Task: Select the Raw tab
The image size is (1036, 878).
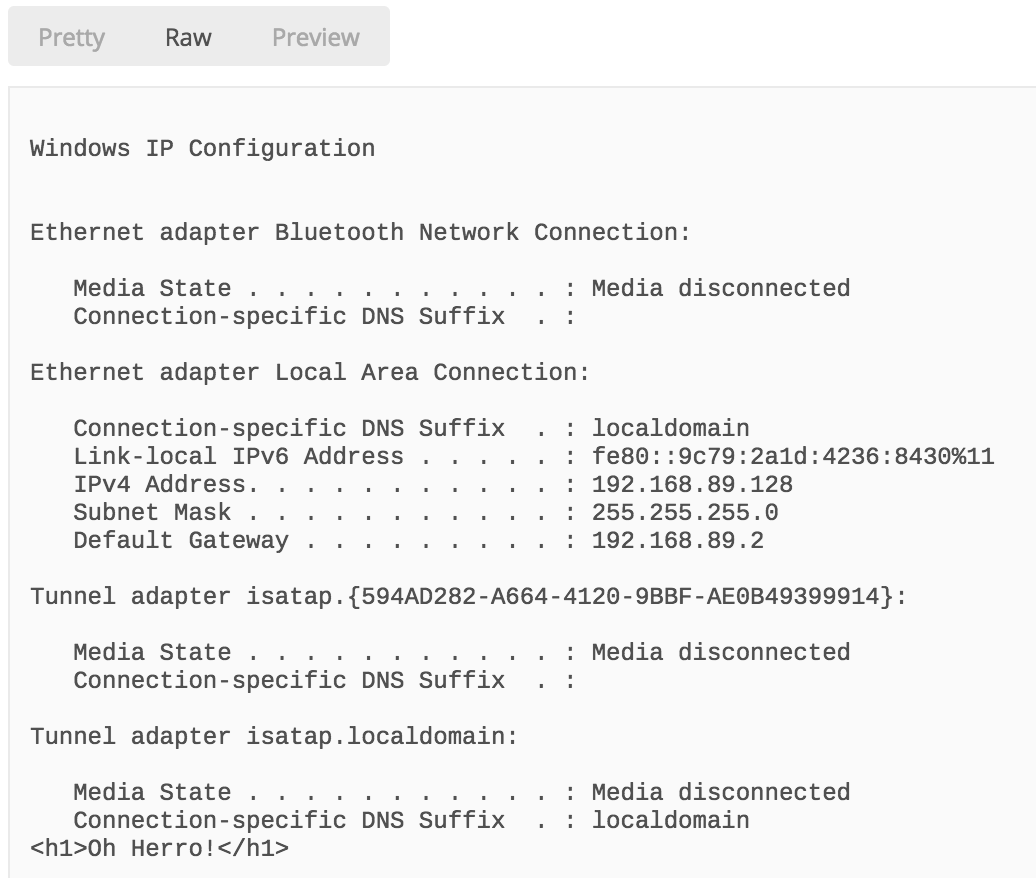Action: pos(188,37)
